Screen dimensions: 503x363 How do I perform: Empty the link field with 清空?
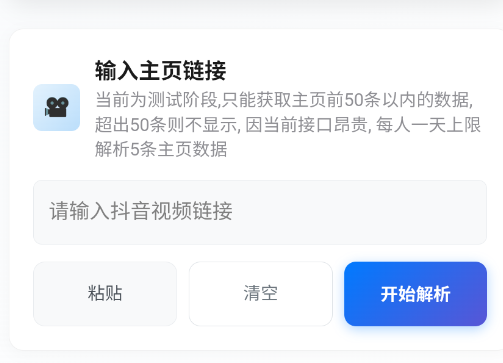point(261,293)
